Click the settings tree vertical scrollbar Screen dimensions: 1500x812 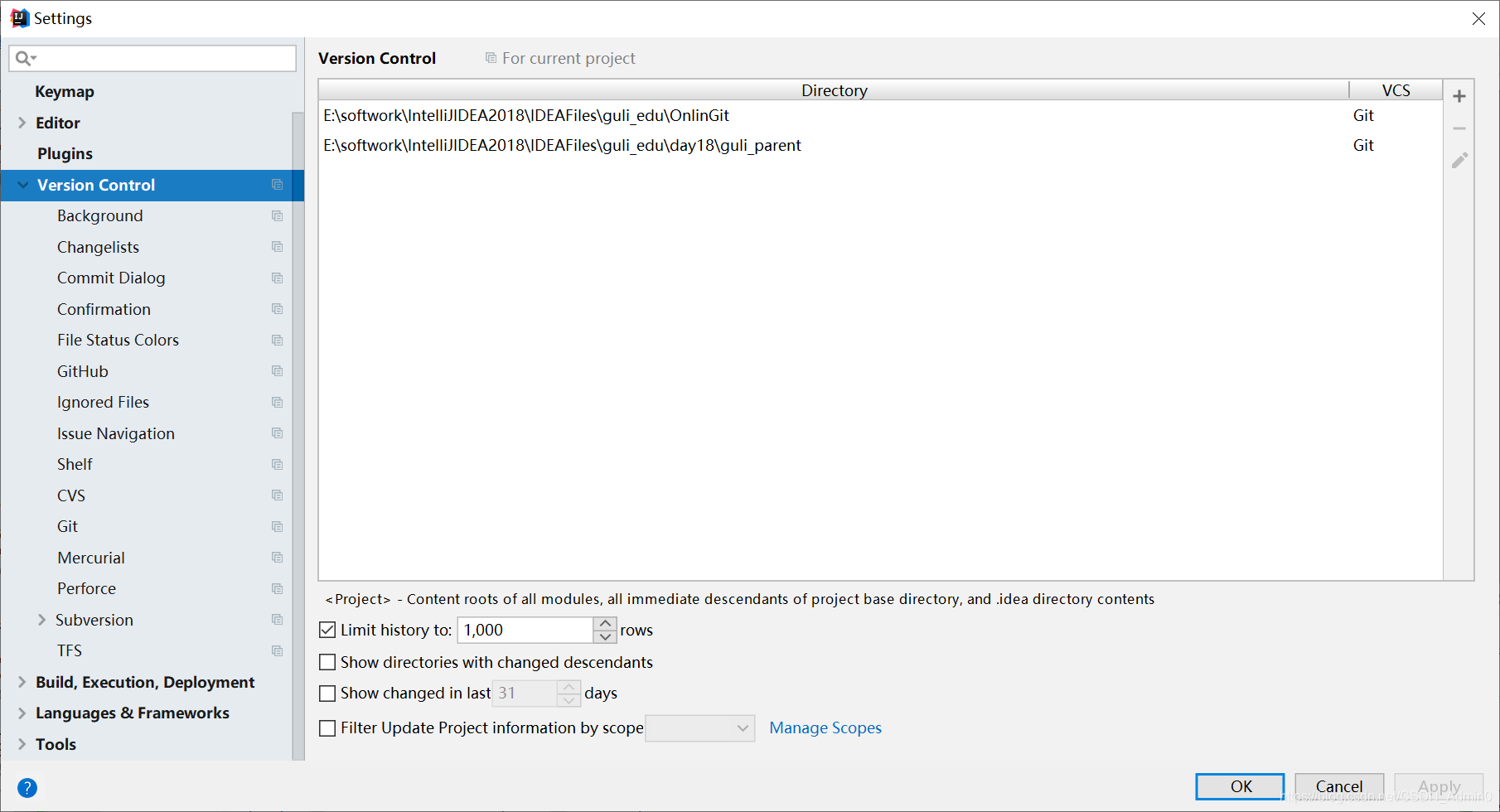click(x=298, y=436)
